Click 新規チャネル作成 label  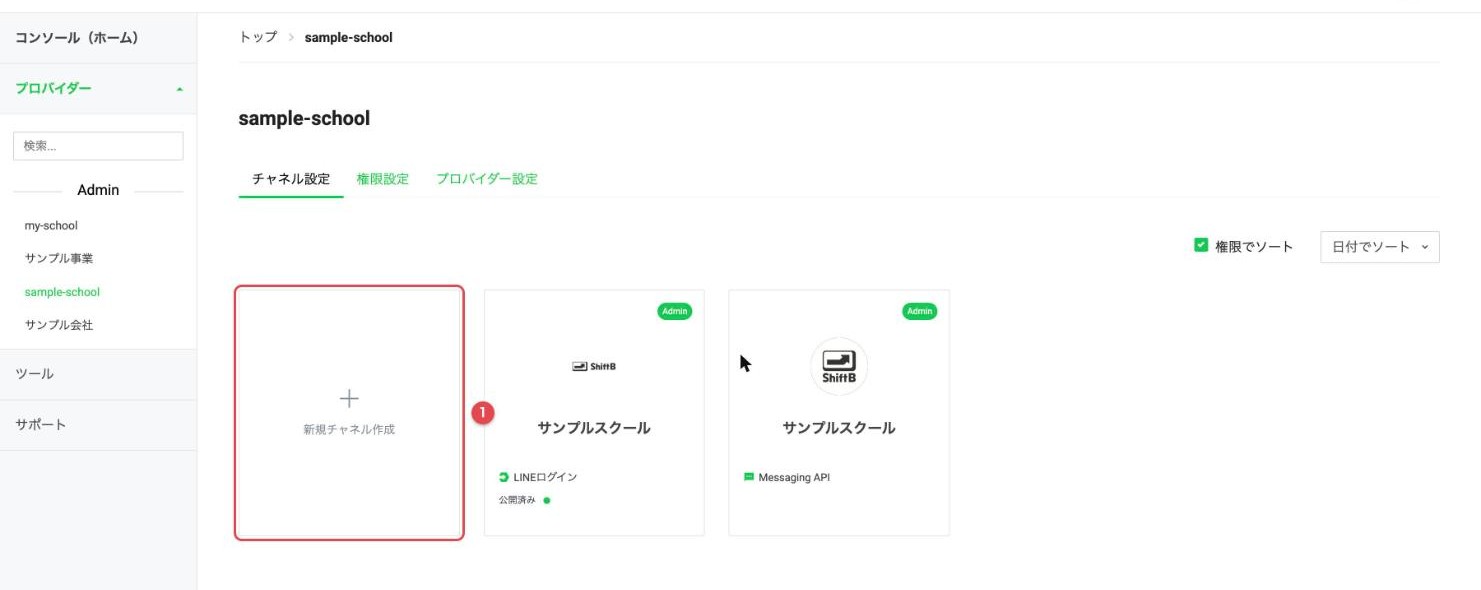click(349, 429)
